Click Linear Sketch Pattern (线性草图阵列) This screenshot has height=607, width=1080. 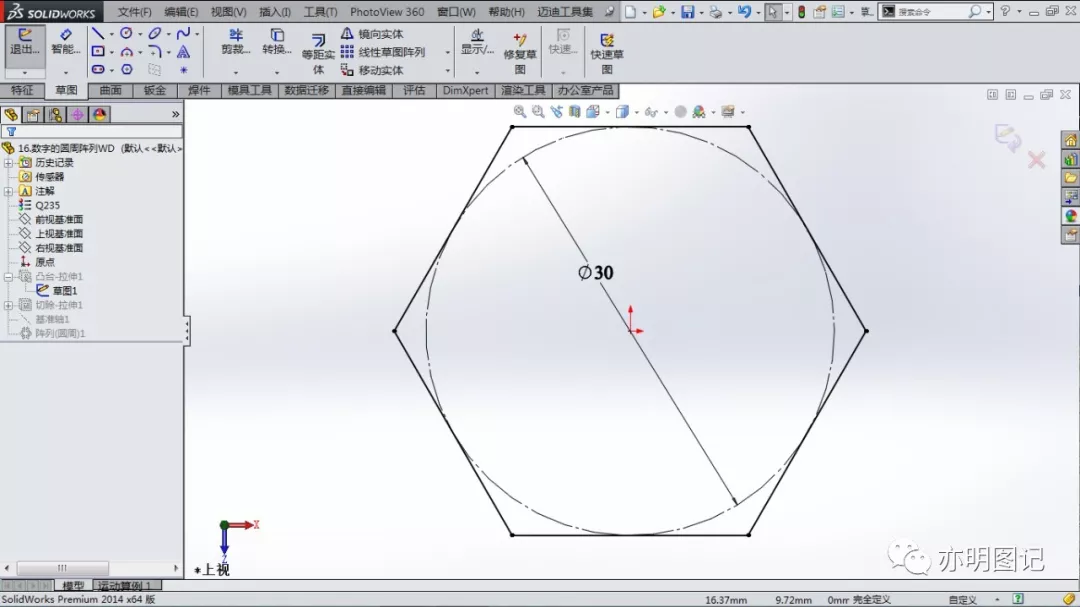383,52
